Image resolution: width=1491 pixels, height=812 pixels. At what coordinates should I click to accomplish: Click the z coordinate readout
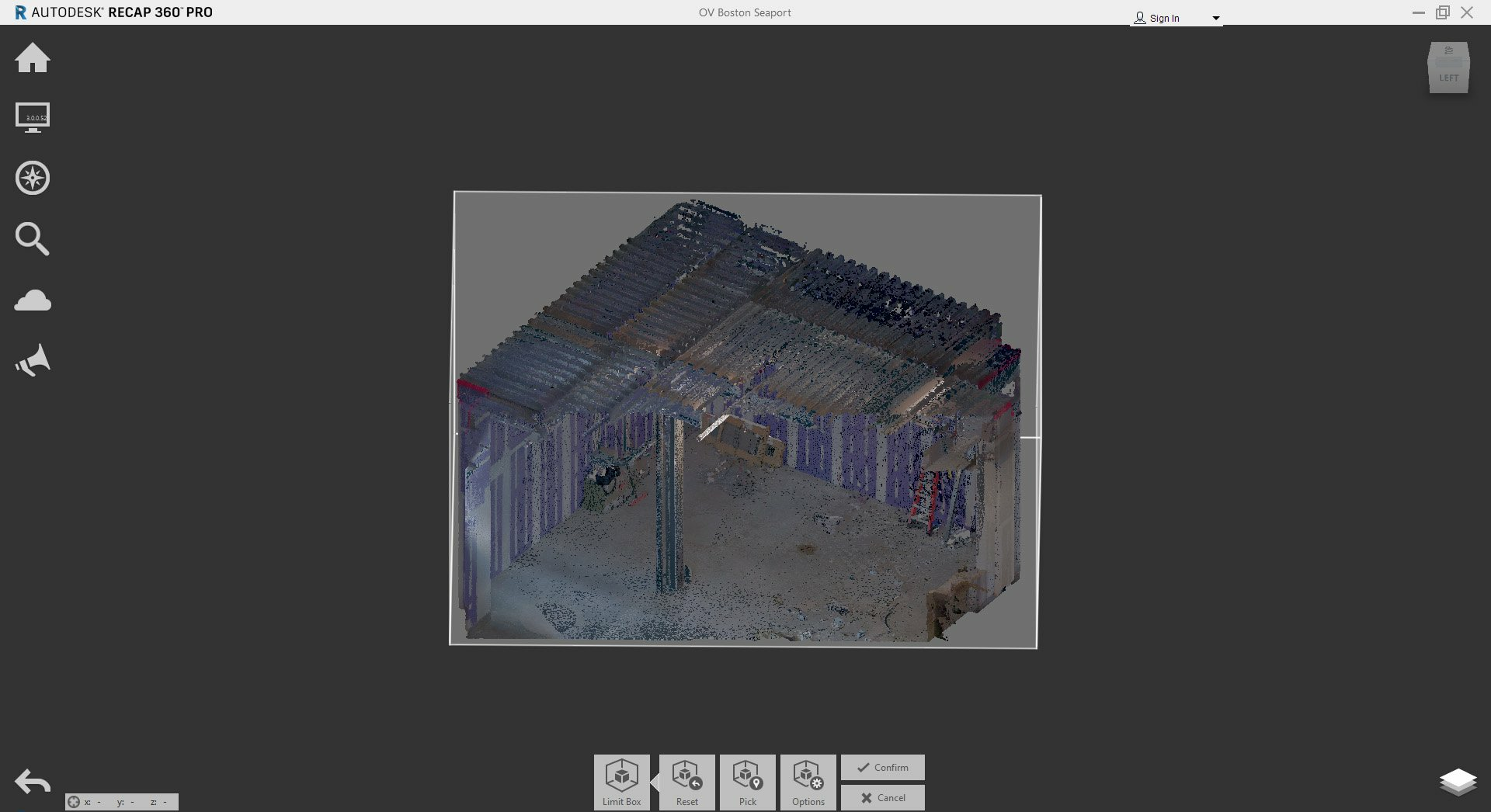pyautogui.click(x=158, y=802)
